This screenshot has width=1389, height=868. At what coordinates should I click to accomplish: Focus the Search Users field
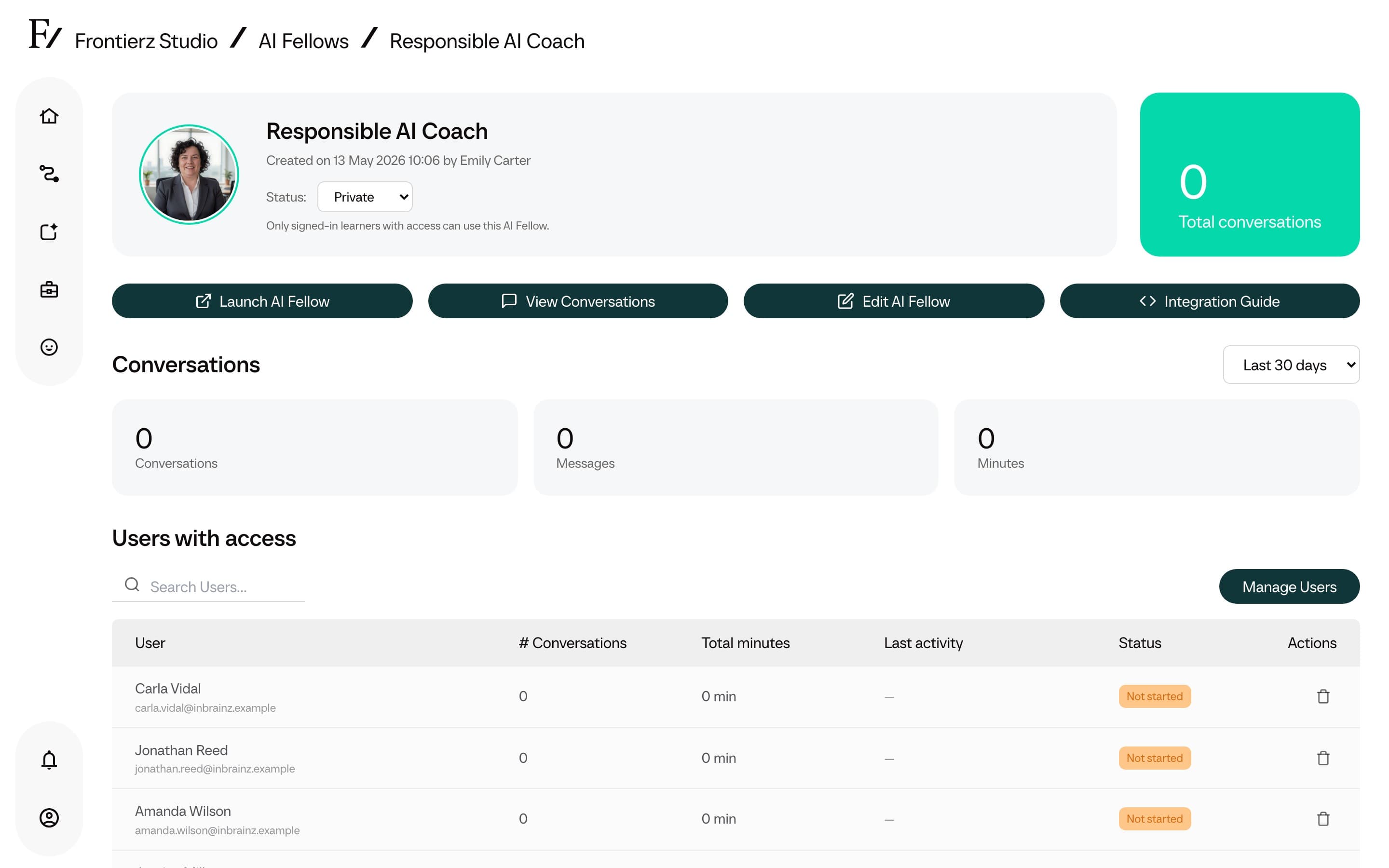pos(208,586)
